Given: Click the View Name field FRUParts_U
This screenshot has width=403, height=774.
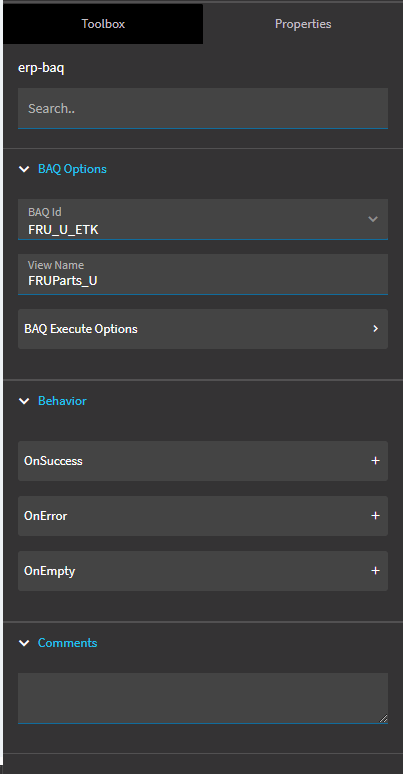Looking at the screenshot, I should (203, 274).
